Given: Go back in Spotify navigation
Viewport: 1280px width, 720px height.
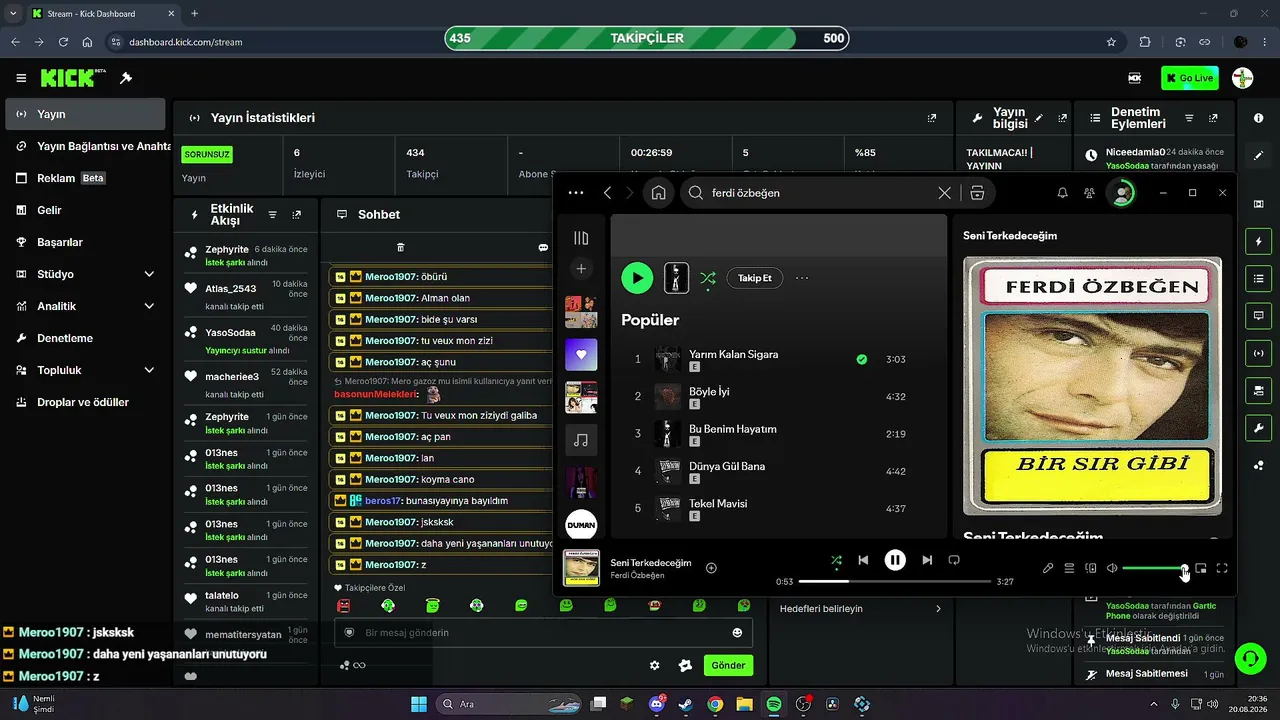Looking at the screenshot, I should pyautogui.click(x=607, y=193).
